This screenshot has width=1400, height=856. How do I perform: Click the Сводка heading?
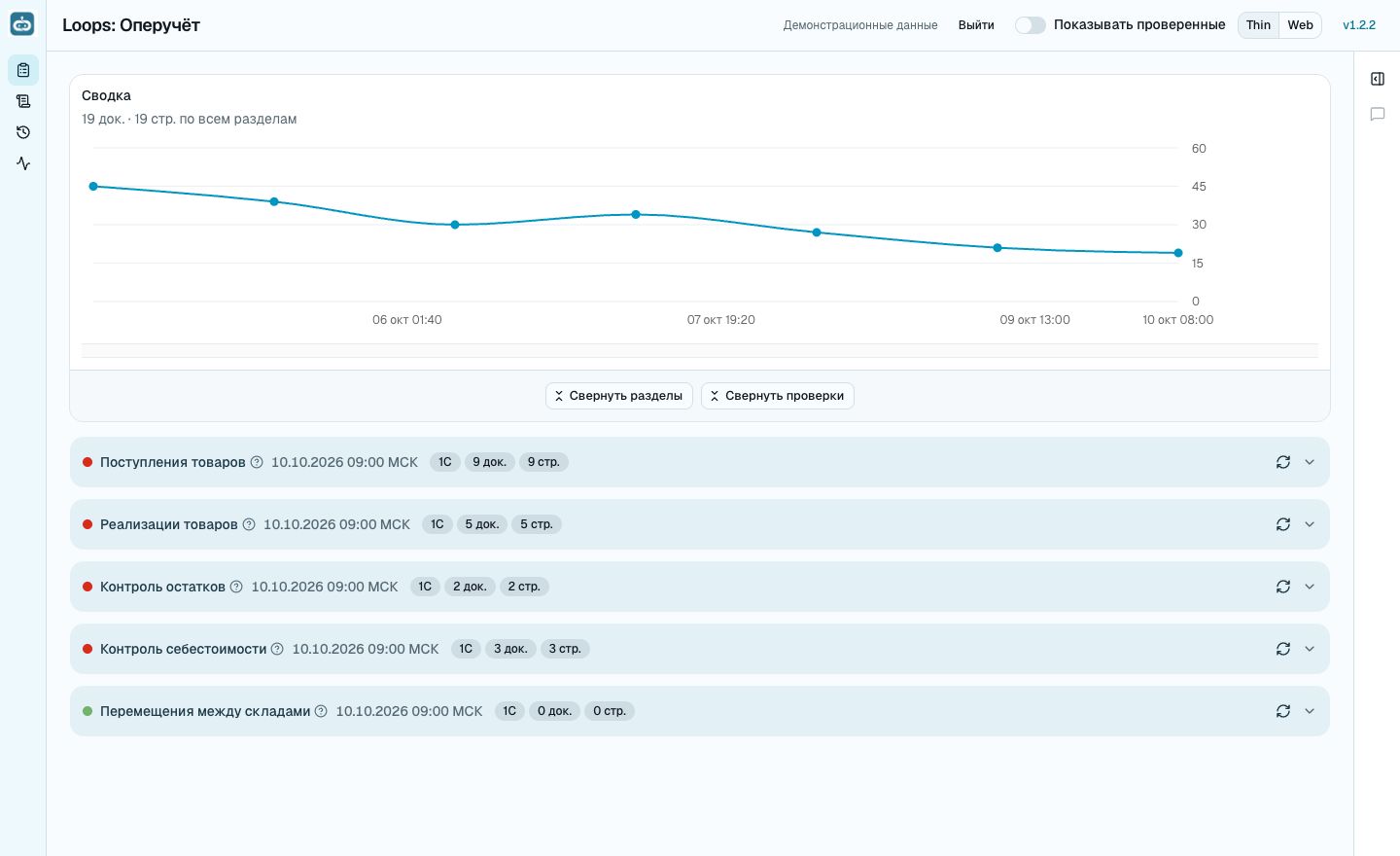106,95
